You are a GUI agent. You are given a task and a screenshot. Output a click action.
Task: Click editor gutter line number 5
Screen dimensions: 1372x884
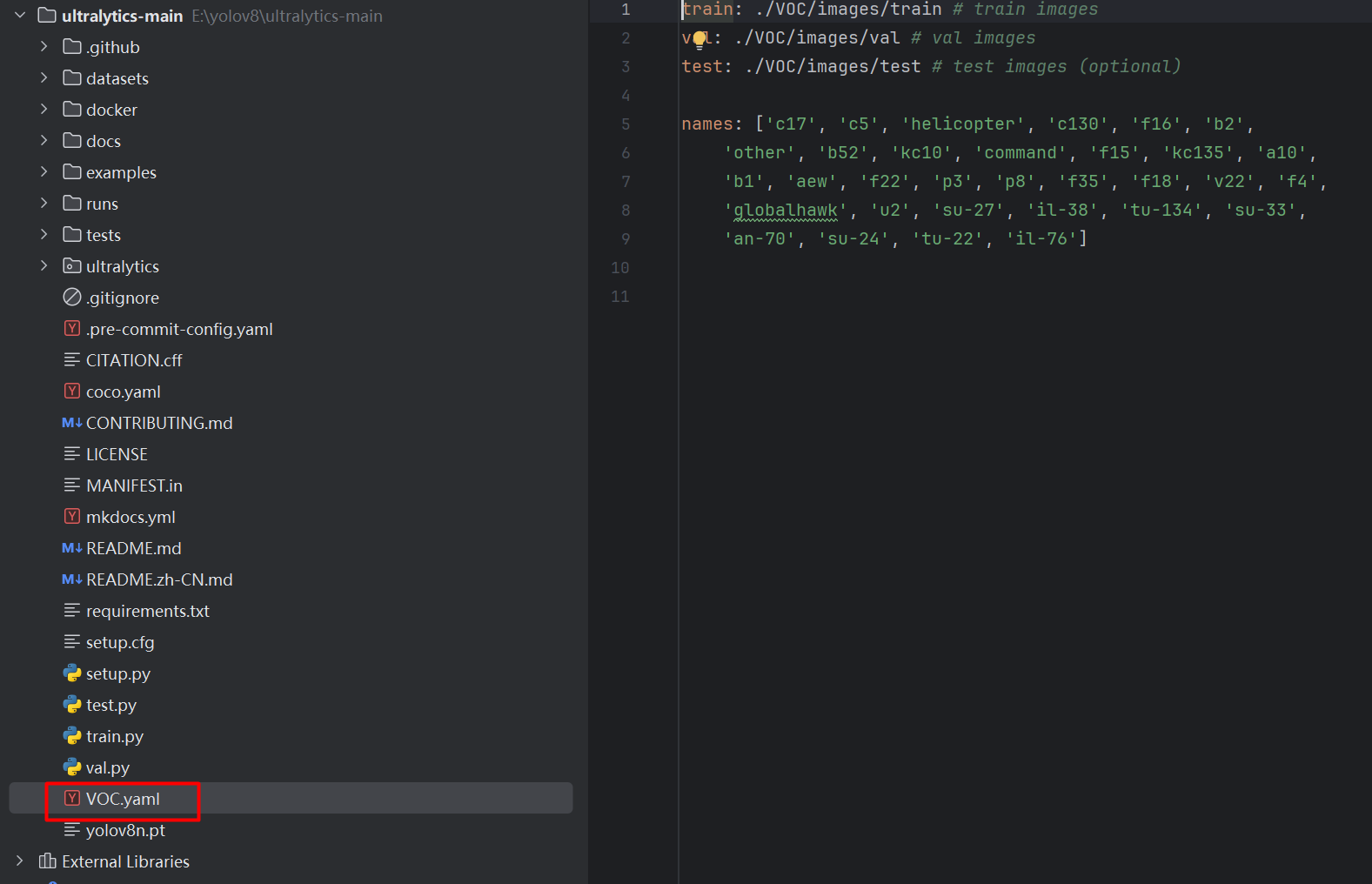point(626,124)
